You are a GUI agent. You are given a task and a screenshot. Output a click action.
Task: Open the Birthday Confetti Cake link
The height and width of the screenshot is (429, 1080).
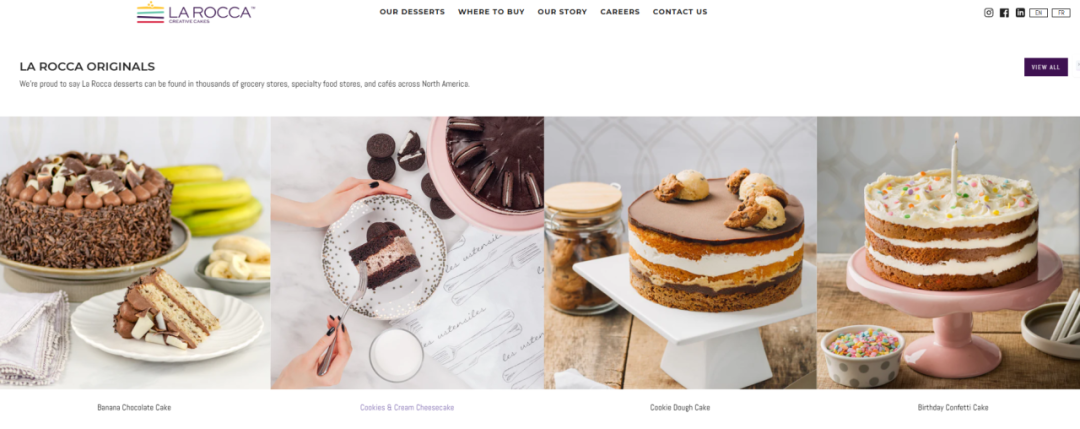point(953,408)
